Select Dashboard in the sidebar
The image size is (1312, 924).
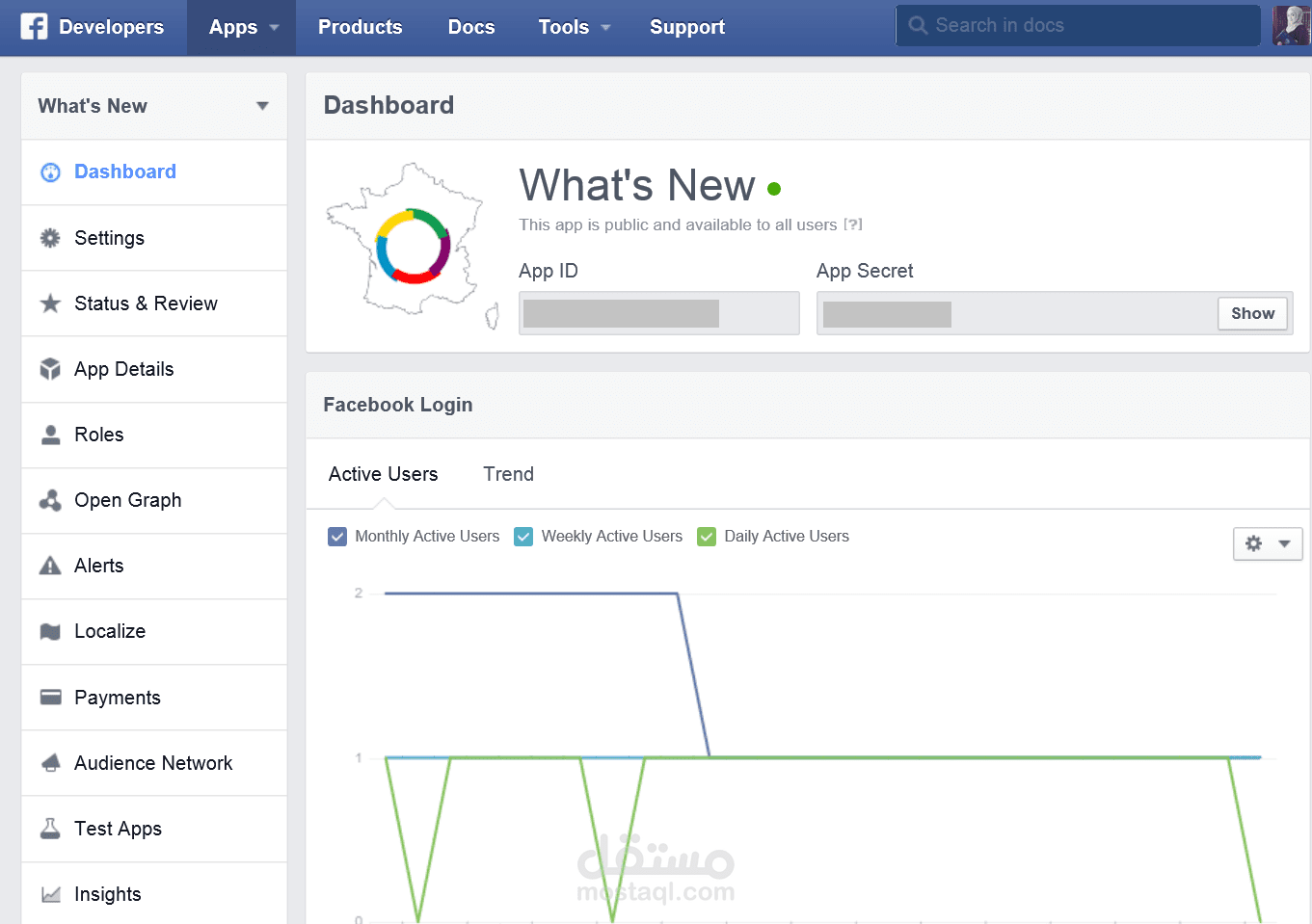point(154,172)
